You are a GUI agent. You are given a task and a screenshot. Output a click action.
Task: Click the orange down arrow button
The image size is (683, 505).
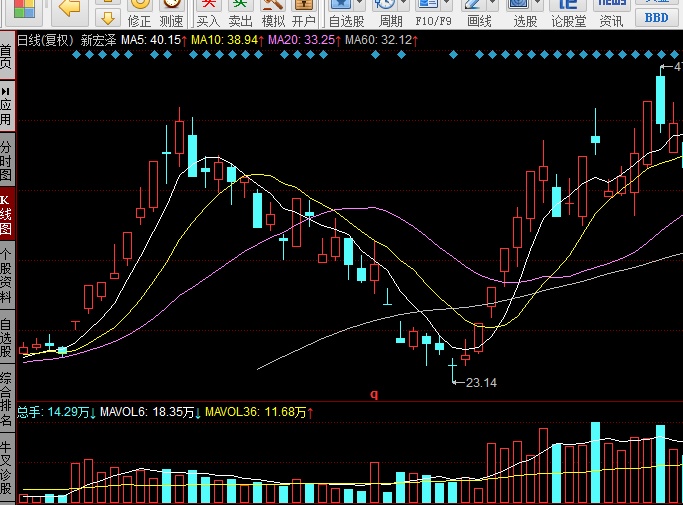[x=108, y=18]
